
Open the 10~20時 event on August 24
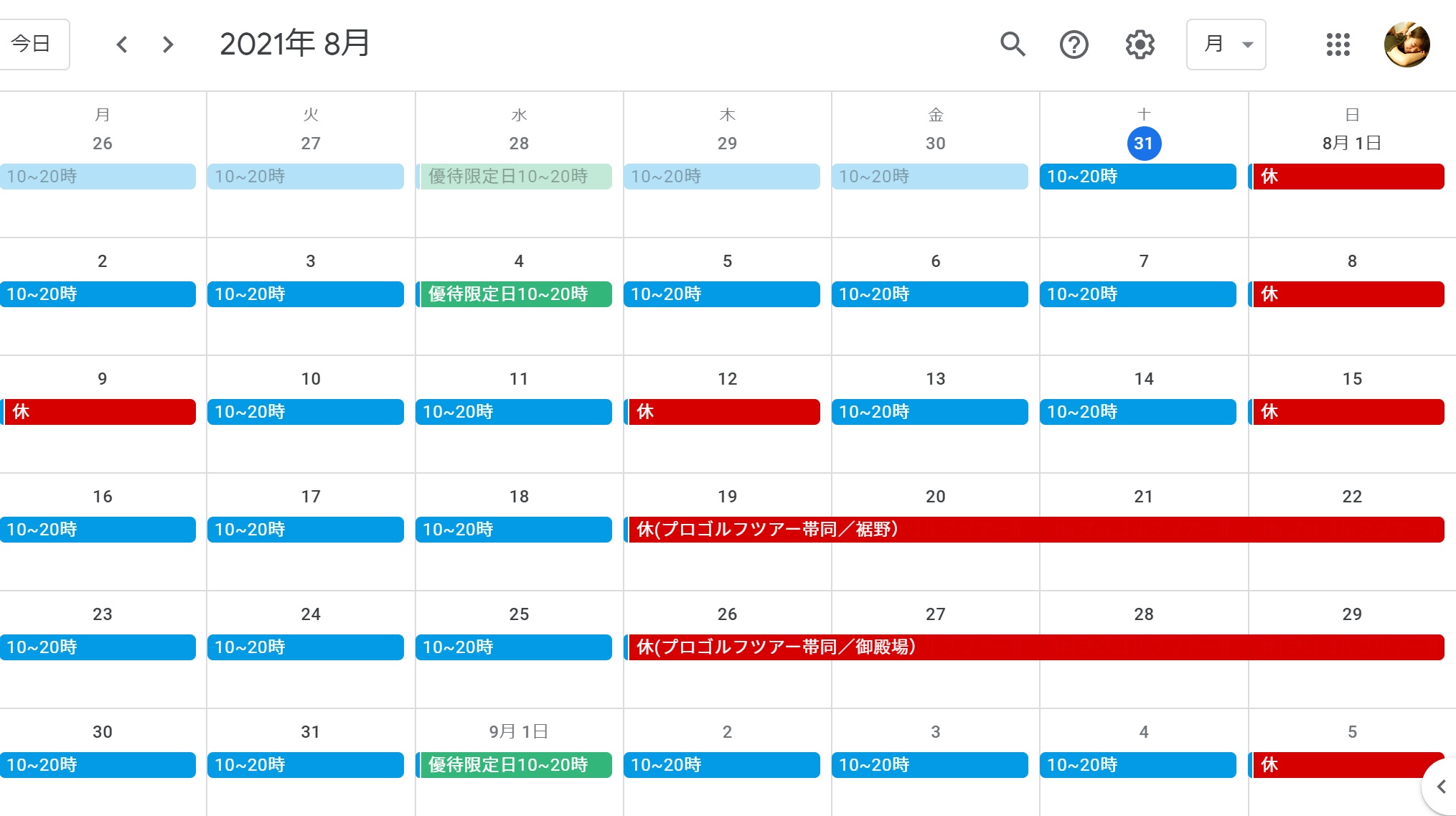coord(306,647)
